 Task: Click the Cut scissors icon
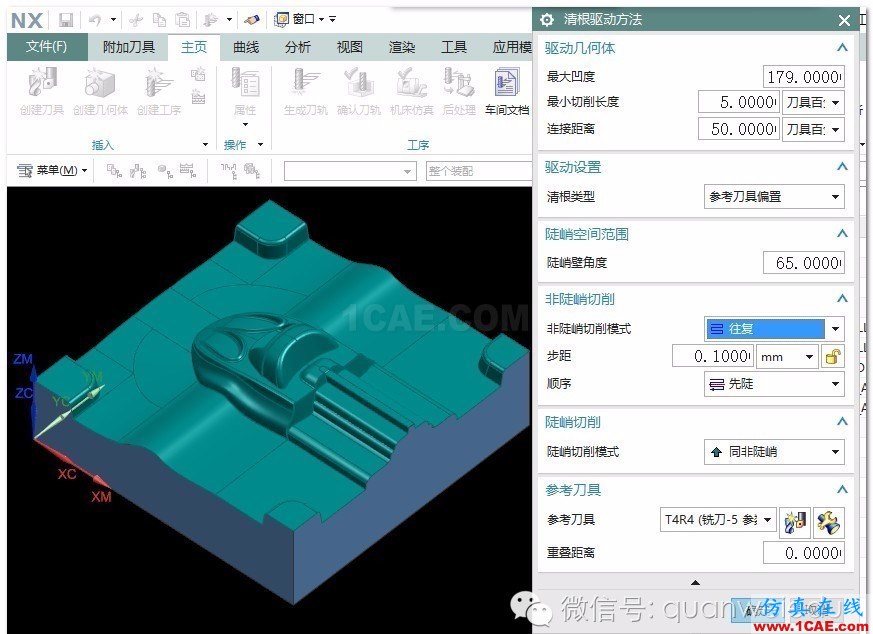(x=135, y=21)
